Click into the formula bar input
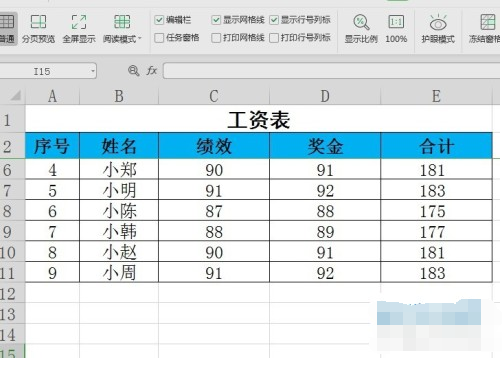502x368 pixels. 331,71
